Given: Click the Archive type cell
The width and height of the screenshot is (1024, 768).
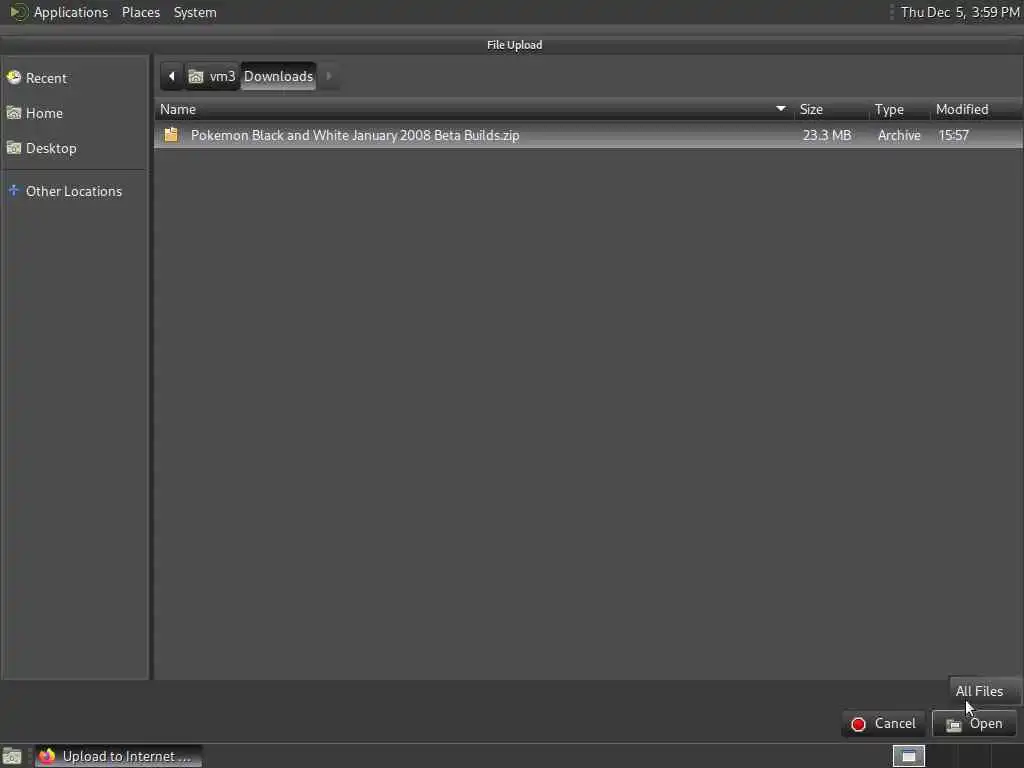Looking at the screenshot, I should coord(899,135).
